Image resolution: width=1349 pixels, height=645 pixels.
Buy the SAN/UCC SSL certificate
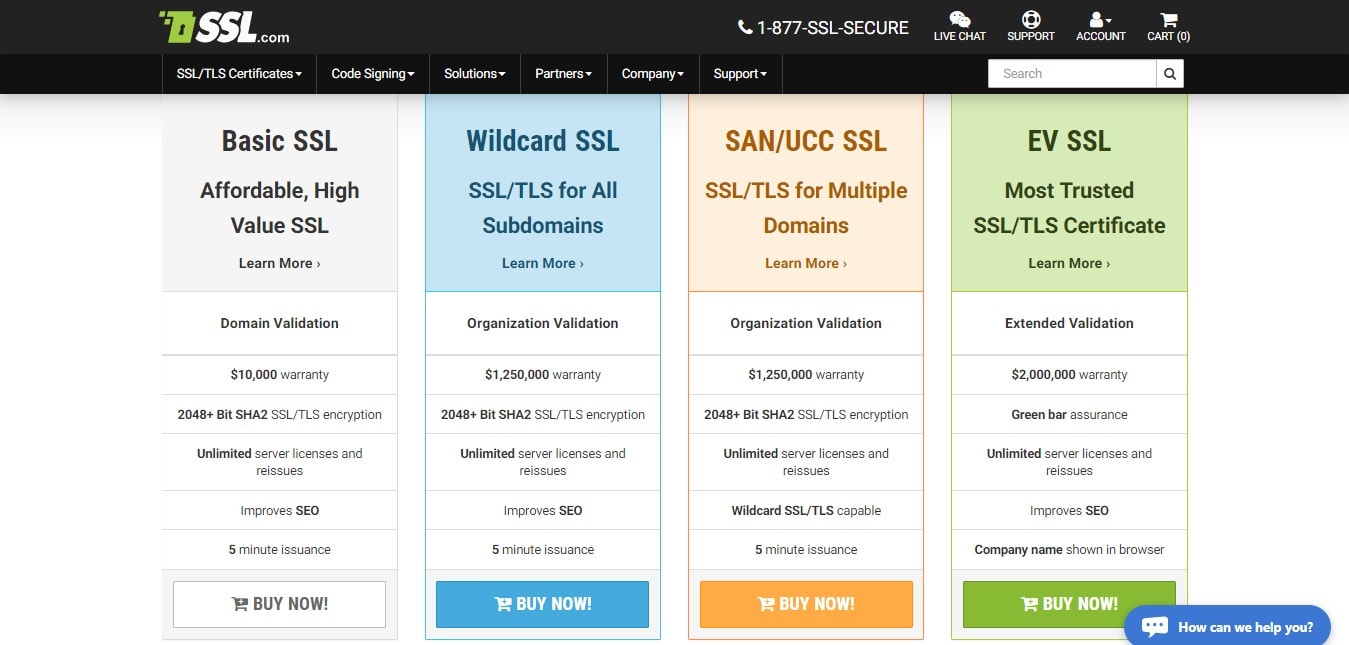coord(806,604)
